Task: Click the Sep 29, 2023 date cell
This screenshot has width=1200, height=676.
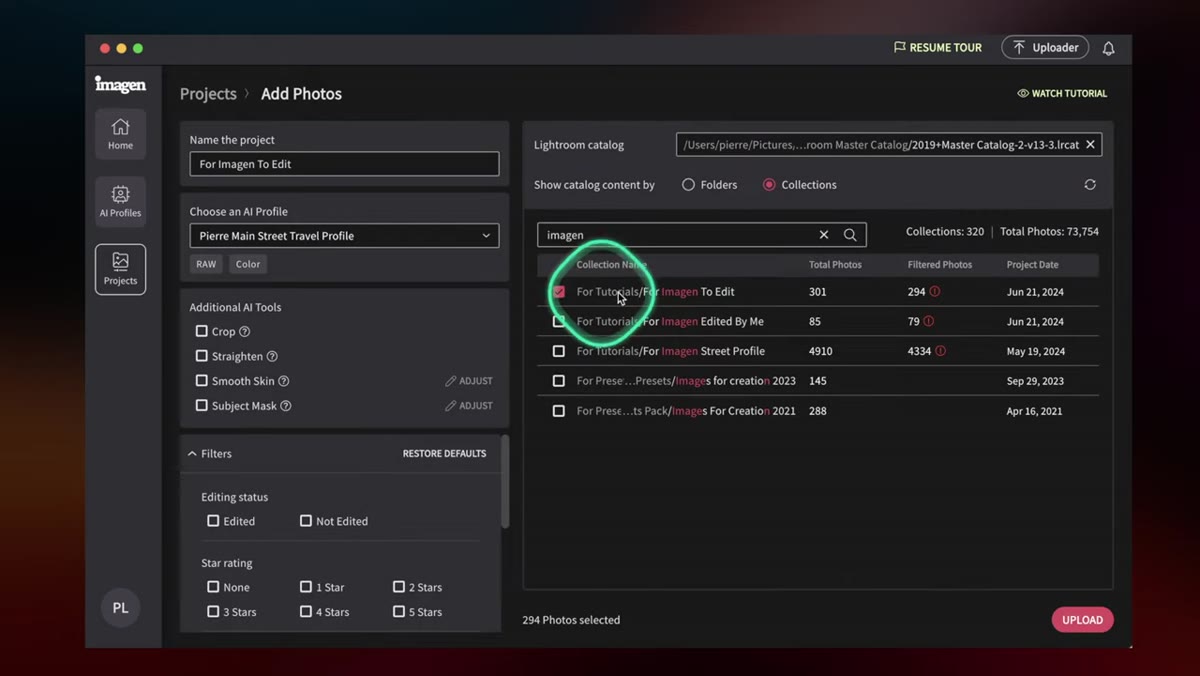Action: click(x=1035, y=381)
